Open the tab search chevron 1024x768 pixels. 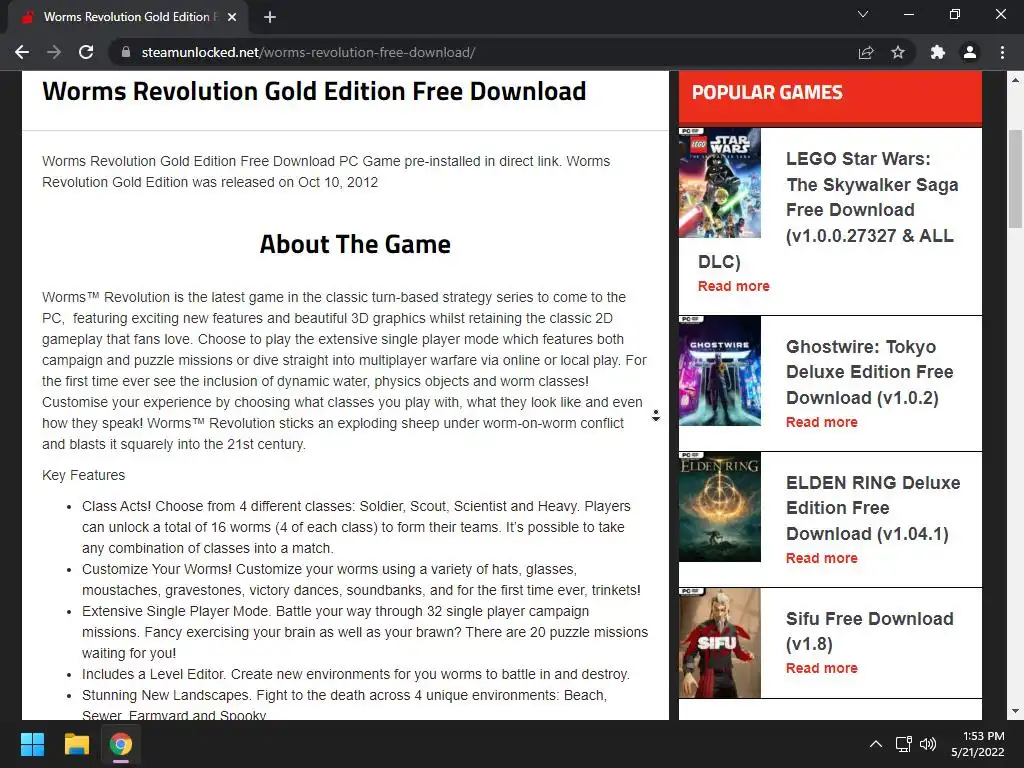click(863, 14)
